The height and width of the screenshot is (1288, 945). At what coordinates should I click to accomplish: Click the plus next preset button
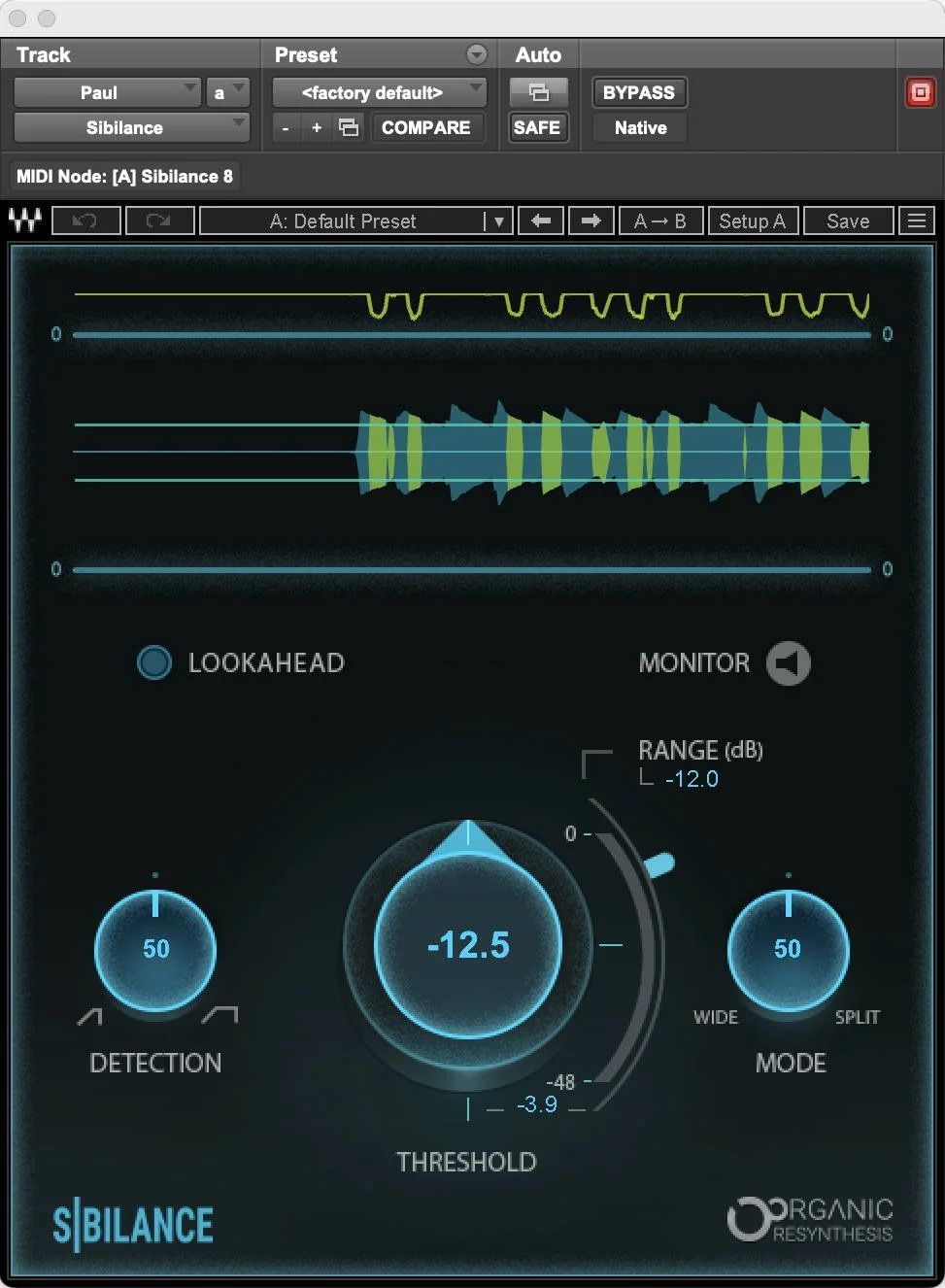pyautogui.click(x=317, y=127)
